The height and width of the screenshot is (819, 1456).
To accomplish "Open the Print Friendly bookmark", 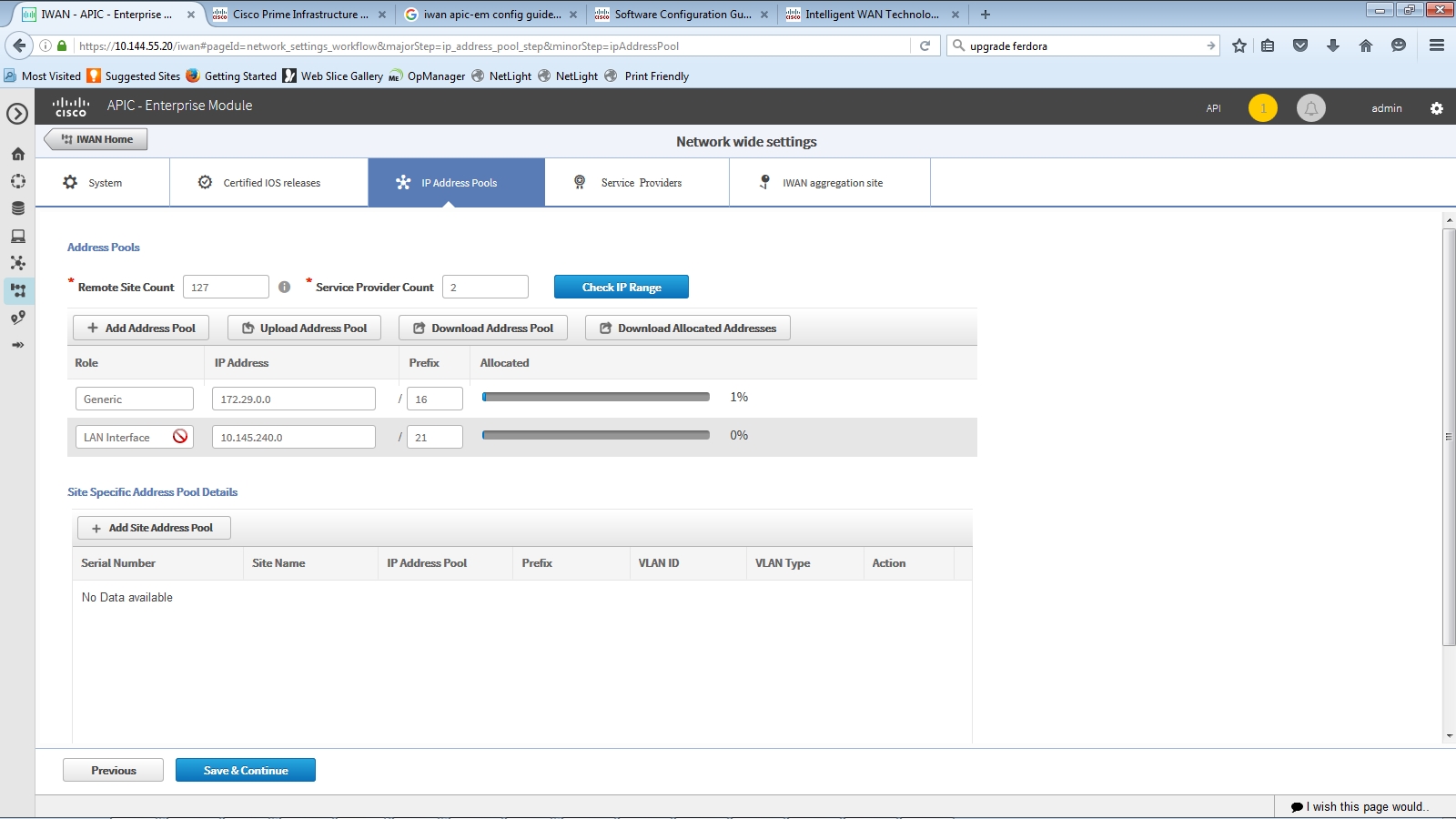I will pyautogui.click(x=647, y=76).
